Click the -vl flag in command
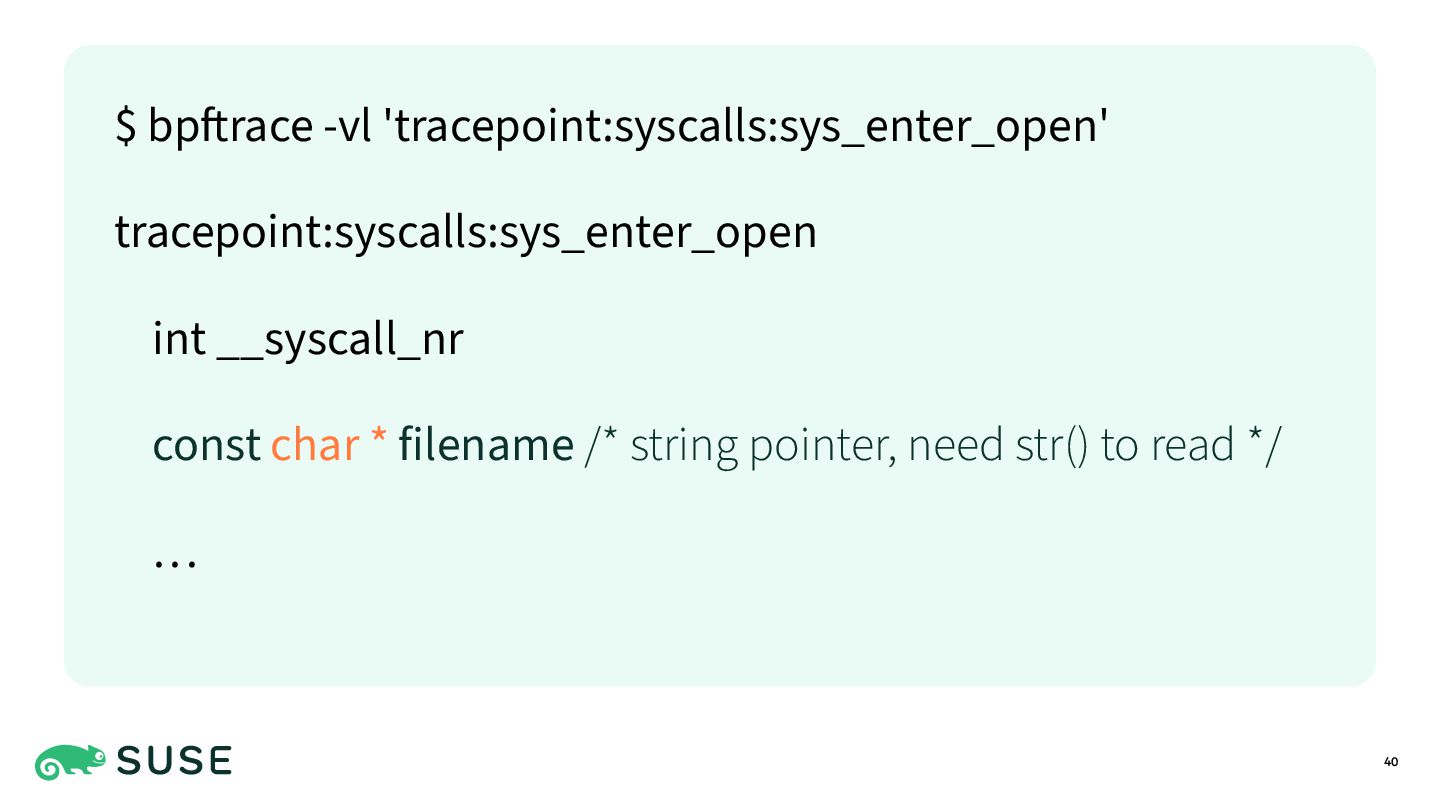The image size is (1440, 810). click(347, 127)
